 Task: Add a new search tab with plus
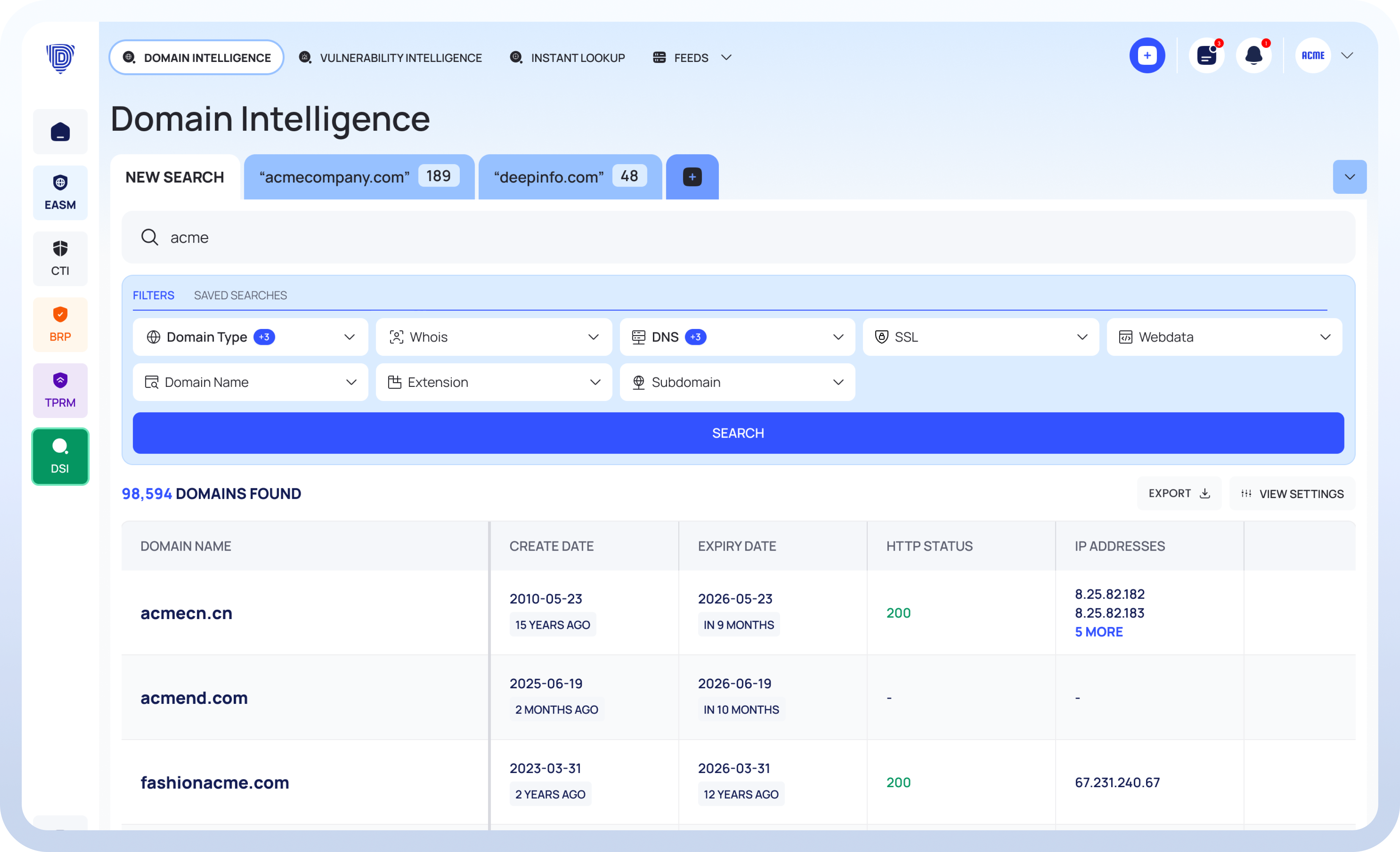click(x=691, y=177)
